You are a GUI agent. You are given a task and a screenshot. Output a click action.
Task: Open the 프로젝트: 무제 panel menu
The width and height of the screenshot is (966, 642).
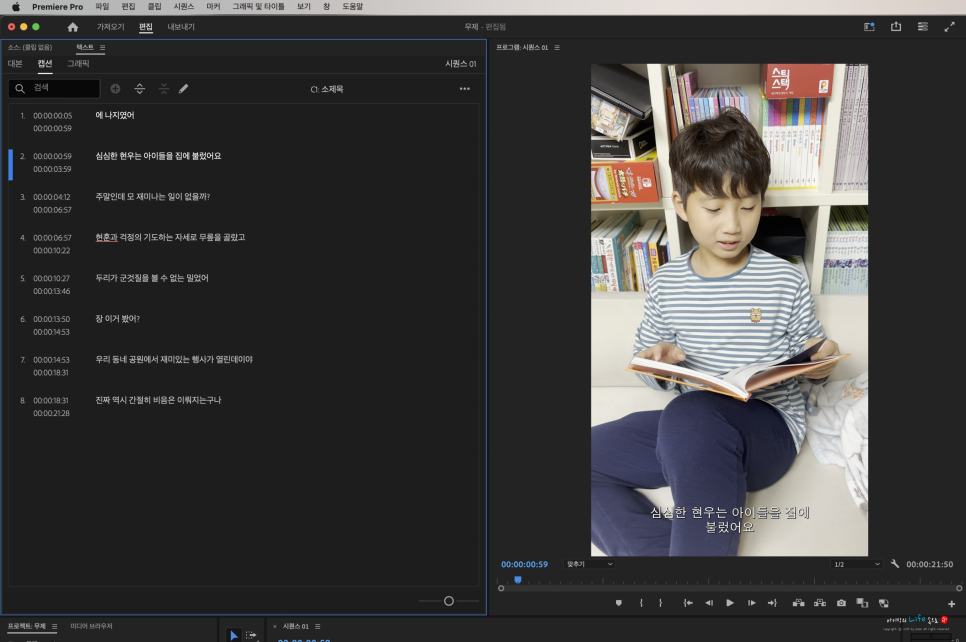coord(55,627)
